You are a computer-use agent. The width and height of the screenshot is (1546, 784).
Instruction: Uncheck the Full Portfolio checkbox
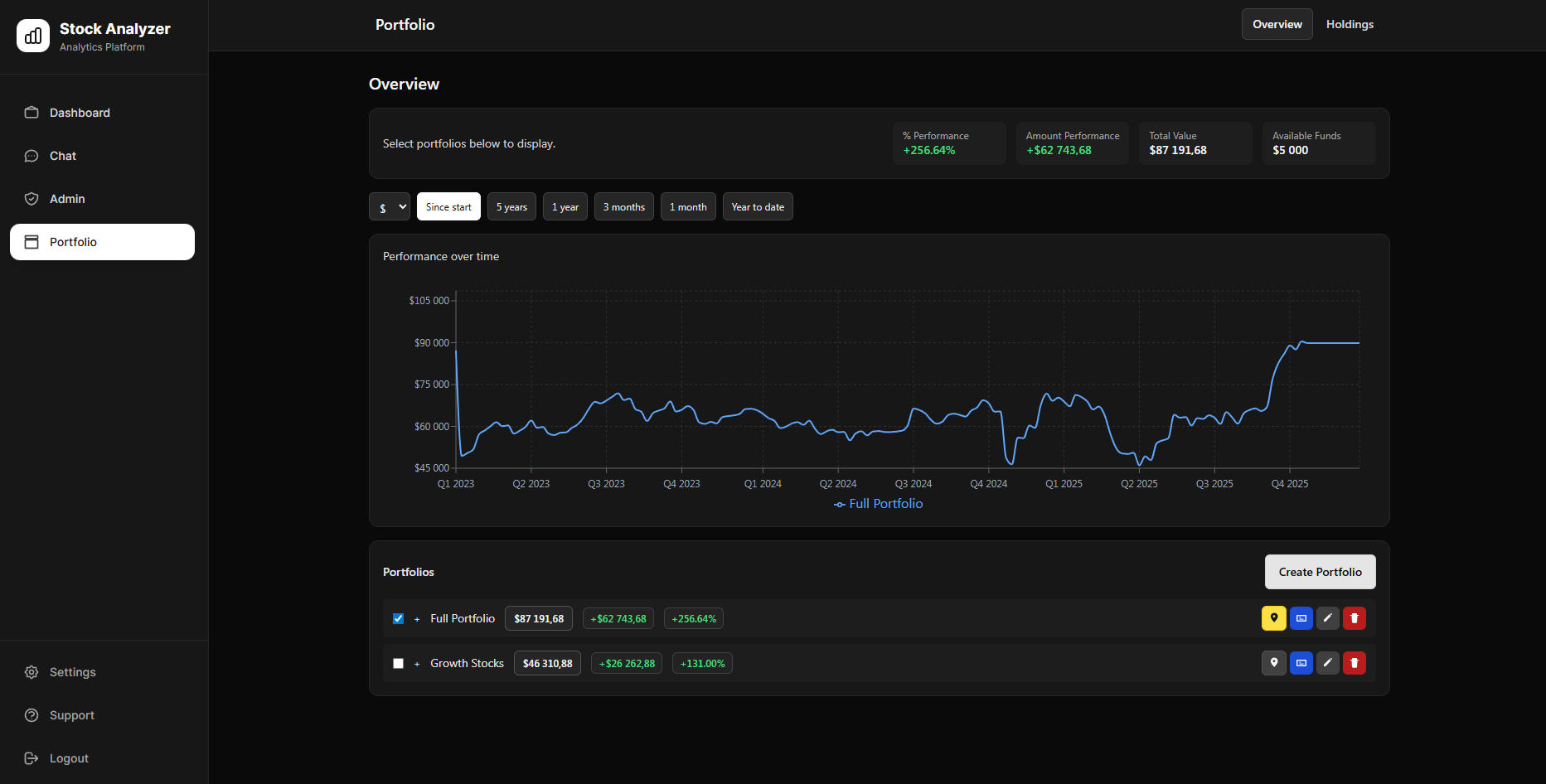click(398, 618)
